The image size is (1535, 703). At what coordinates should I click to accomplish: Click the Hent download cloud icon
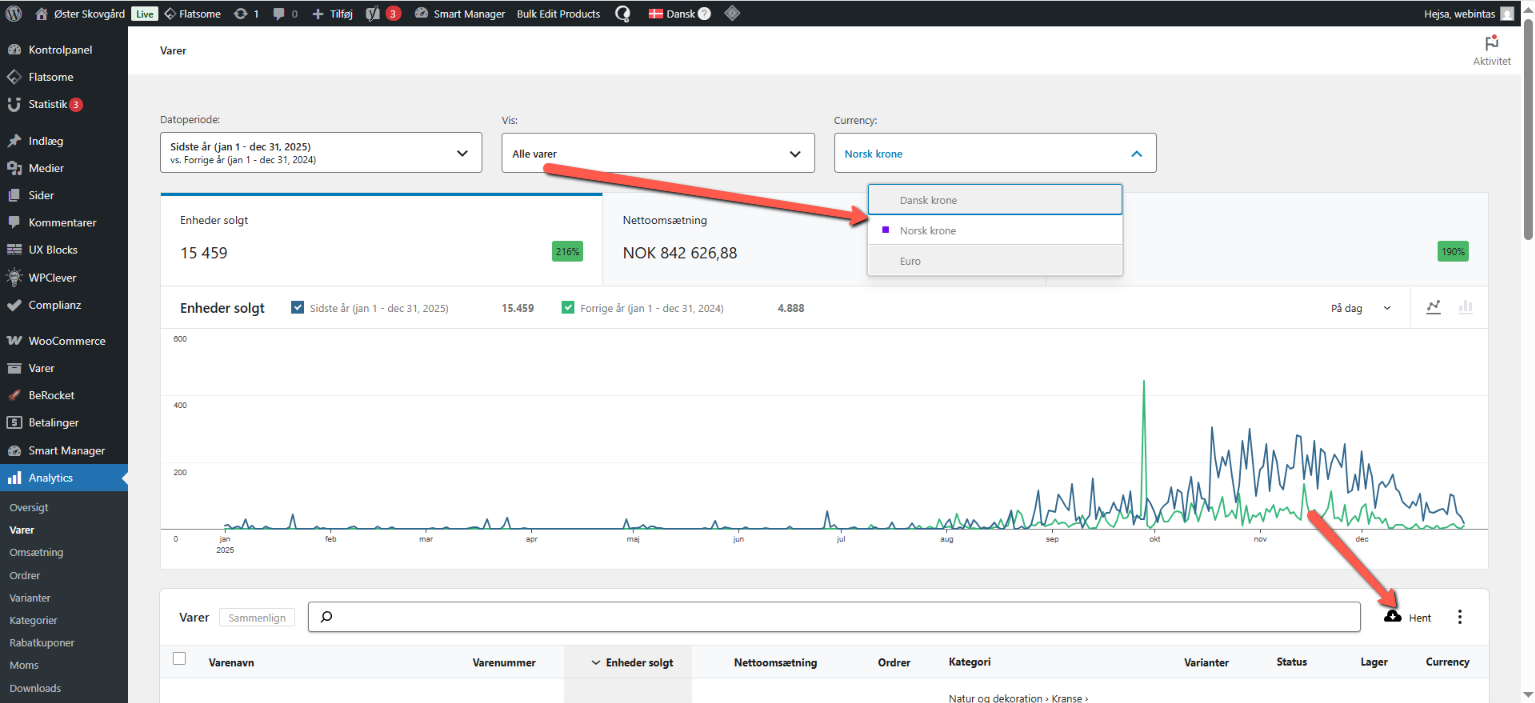click(1393, 617)
